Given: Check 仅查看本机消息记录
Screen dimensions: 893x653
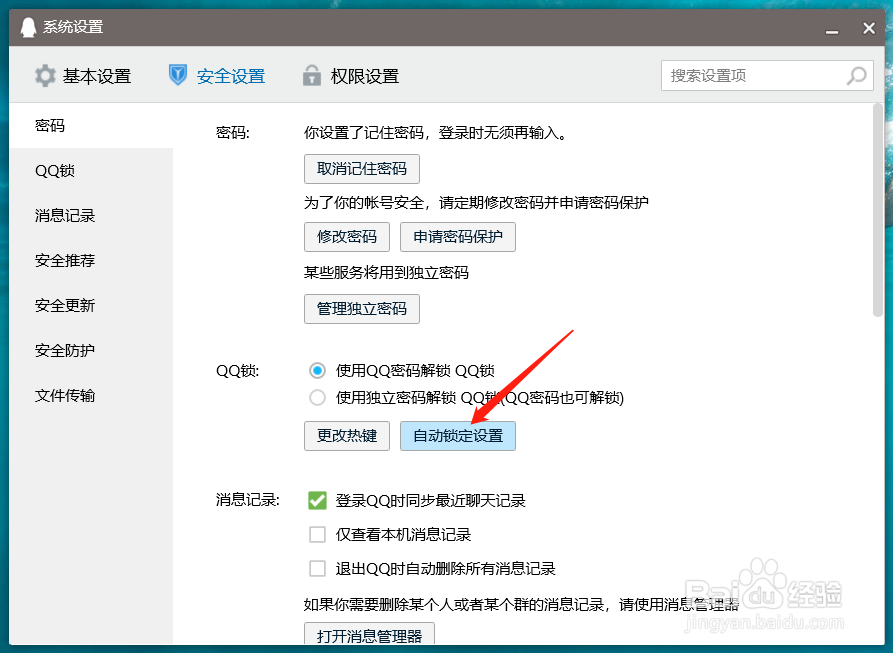Looking at the screenshot, I should coord(317,535).
